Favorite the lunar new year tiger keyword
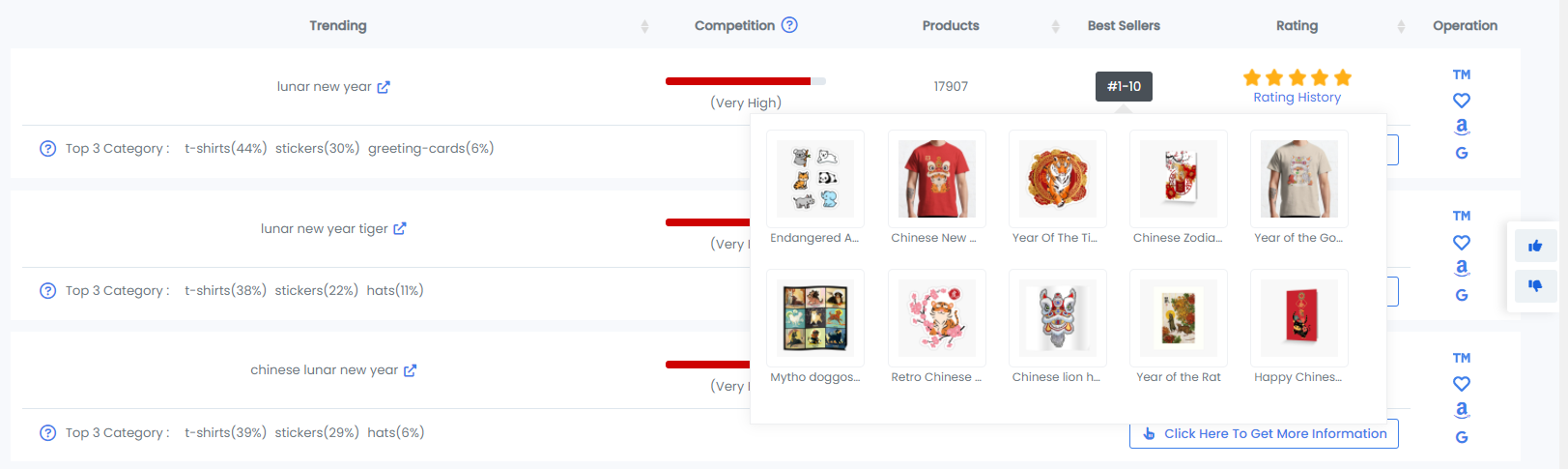 (1462, 243)
